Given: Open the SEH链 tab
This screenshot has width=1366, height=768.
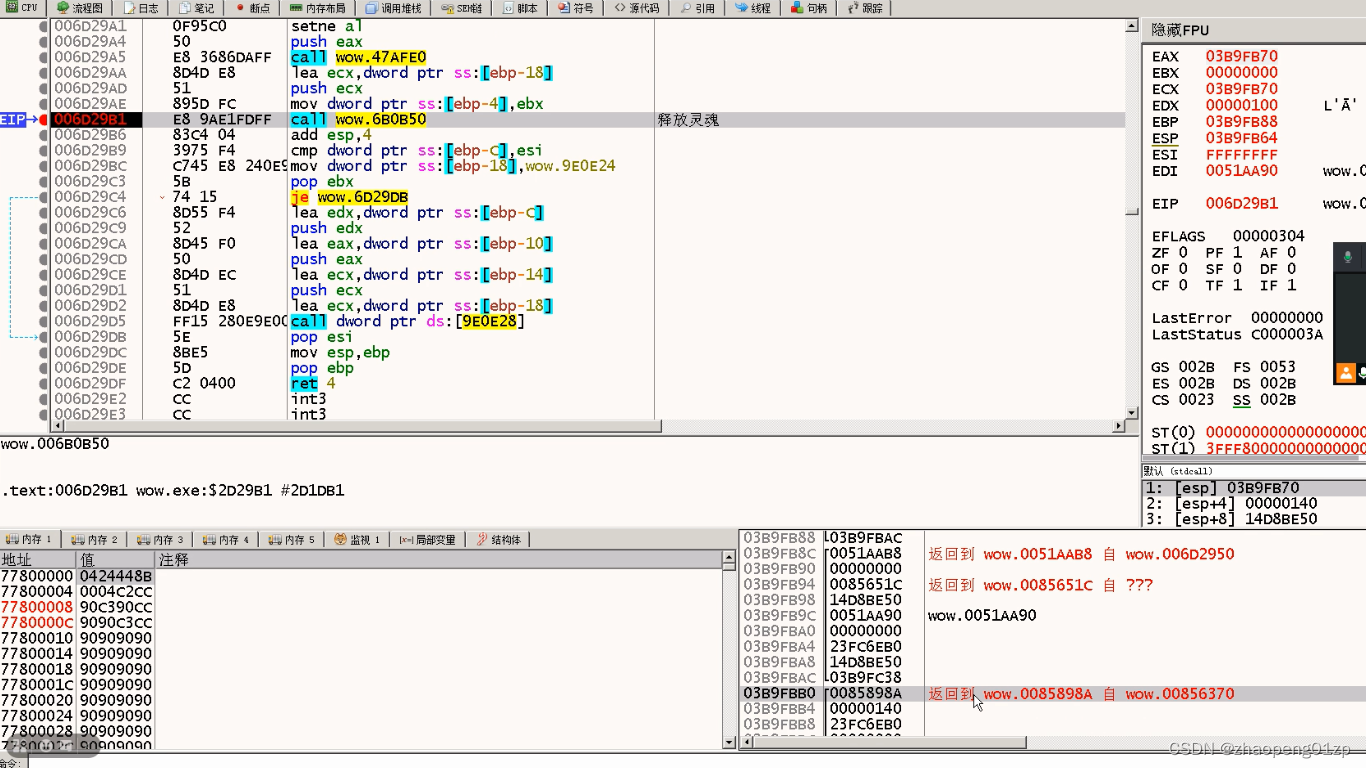Looking at the screenshot, I should 462,8.
